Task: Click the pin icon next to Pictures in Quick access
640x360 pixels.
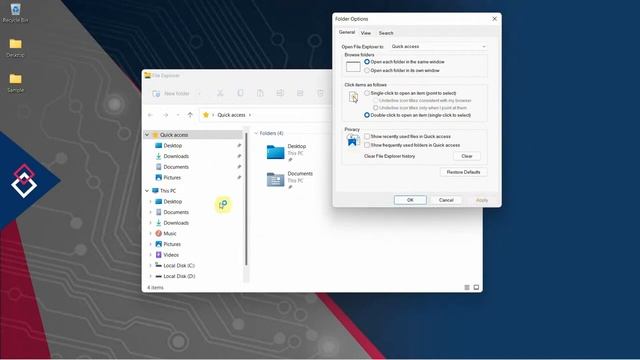Action: (239, 178)
